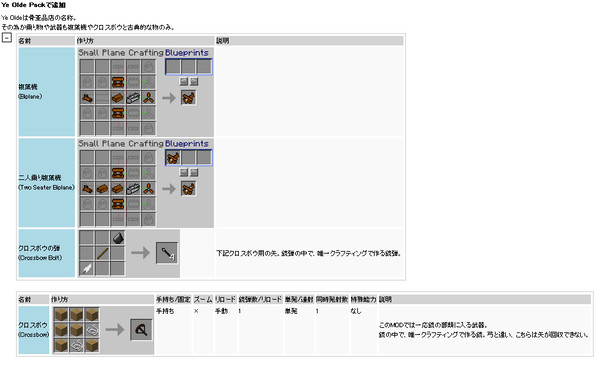This screenshot has height=365, width=600.
Task: Click the string in the Crossbow recipe's middle row
Action: (92, 330)
